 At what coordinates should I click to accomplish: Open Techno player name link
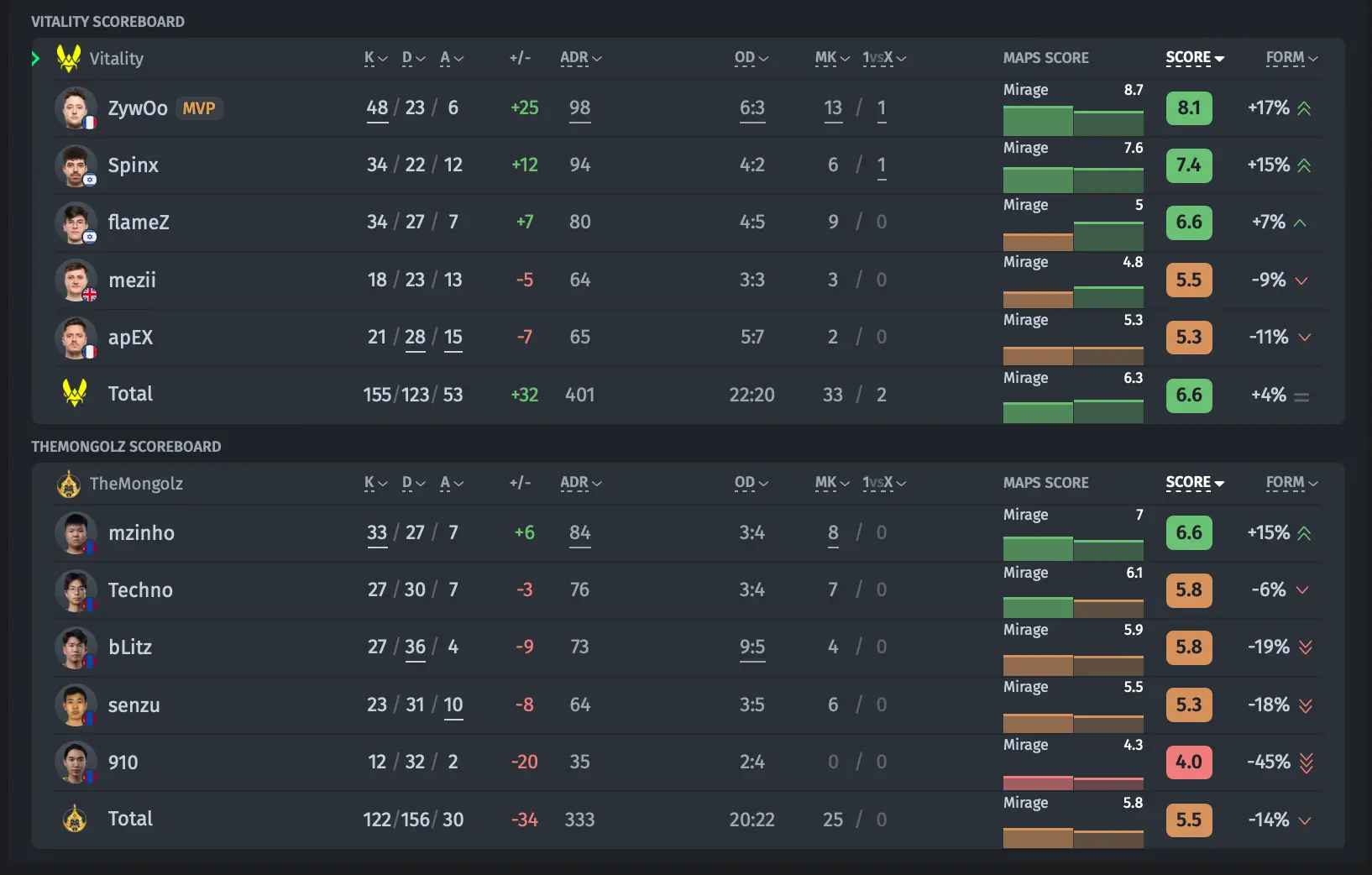(140, 590)
